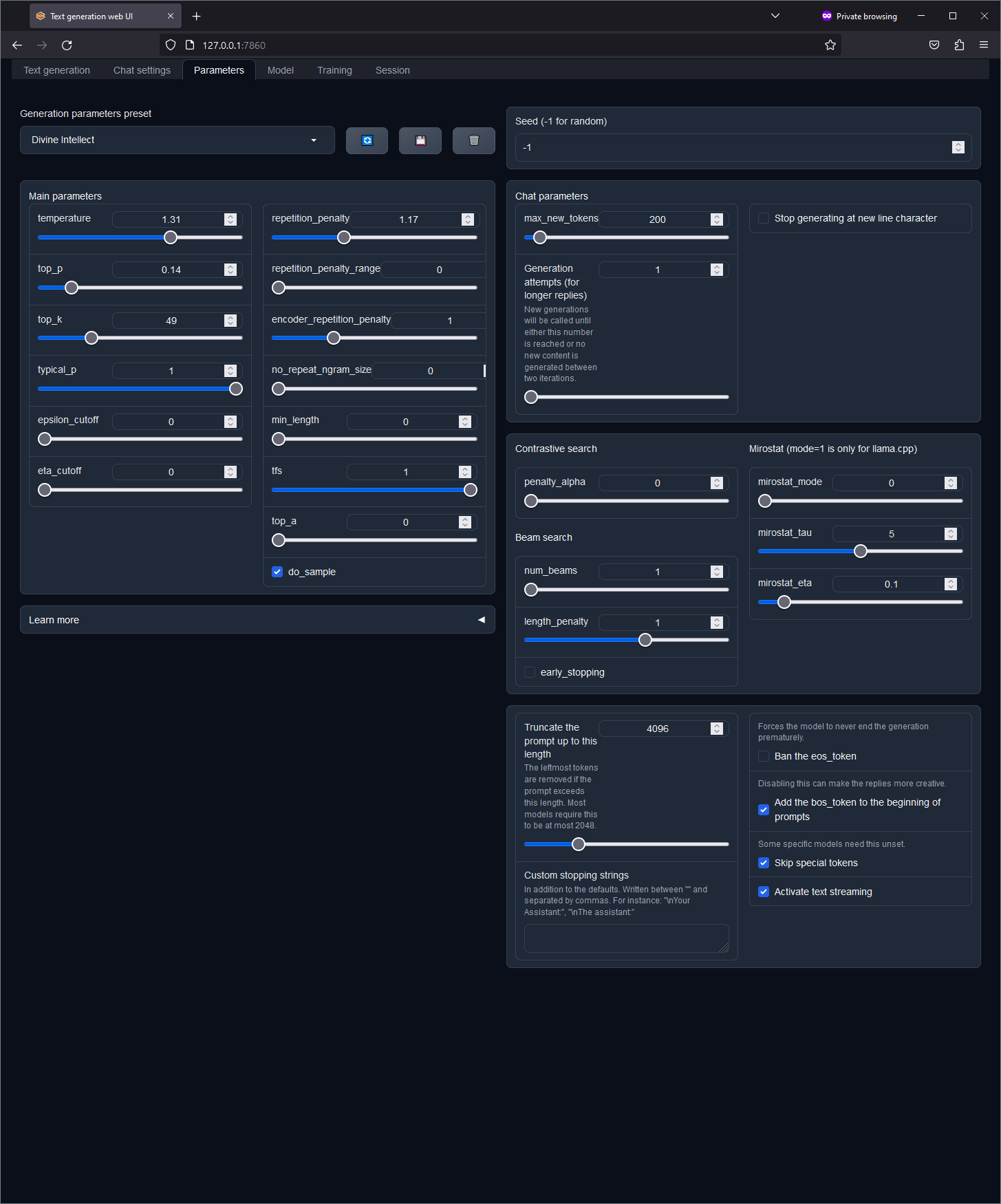Open the Firefox application hamburger menu

[984, 45]
